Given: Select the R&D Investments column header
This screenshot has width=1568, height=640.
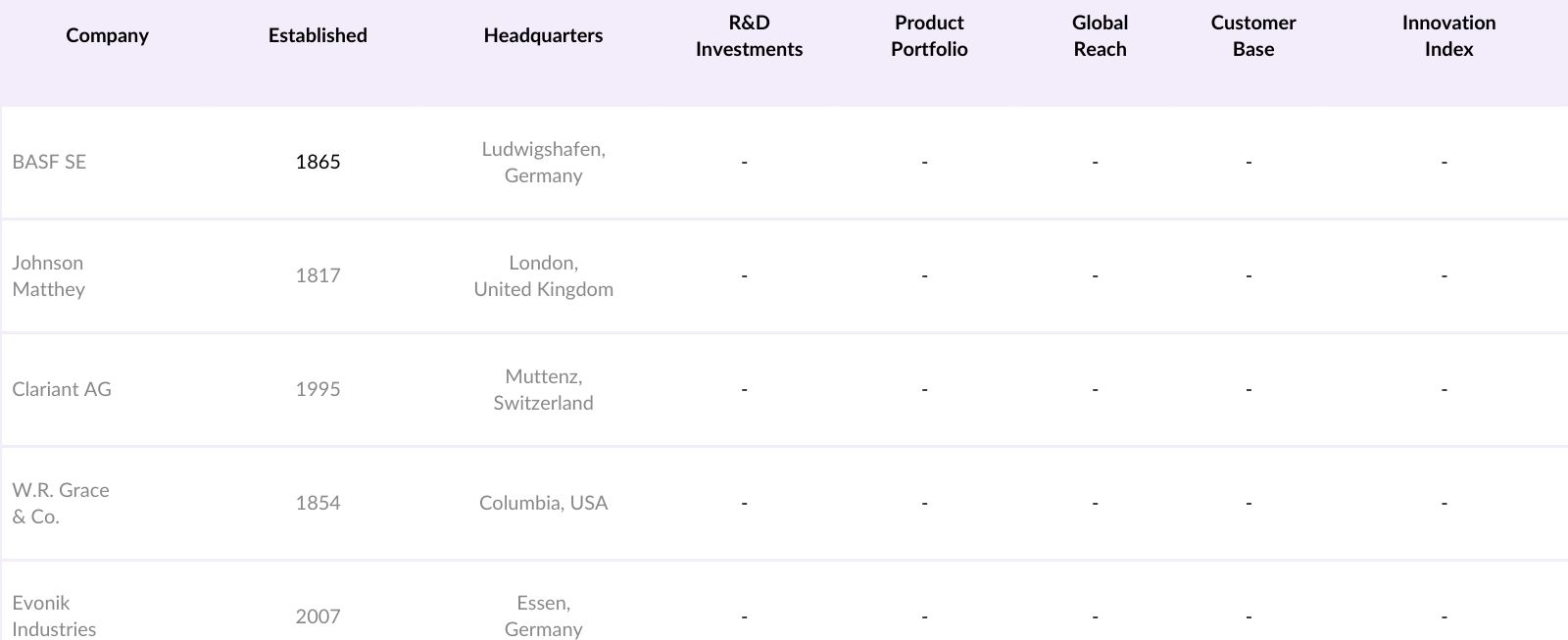Looking at the screenshot, I should [749, 35].
